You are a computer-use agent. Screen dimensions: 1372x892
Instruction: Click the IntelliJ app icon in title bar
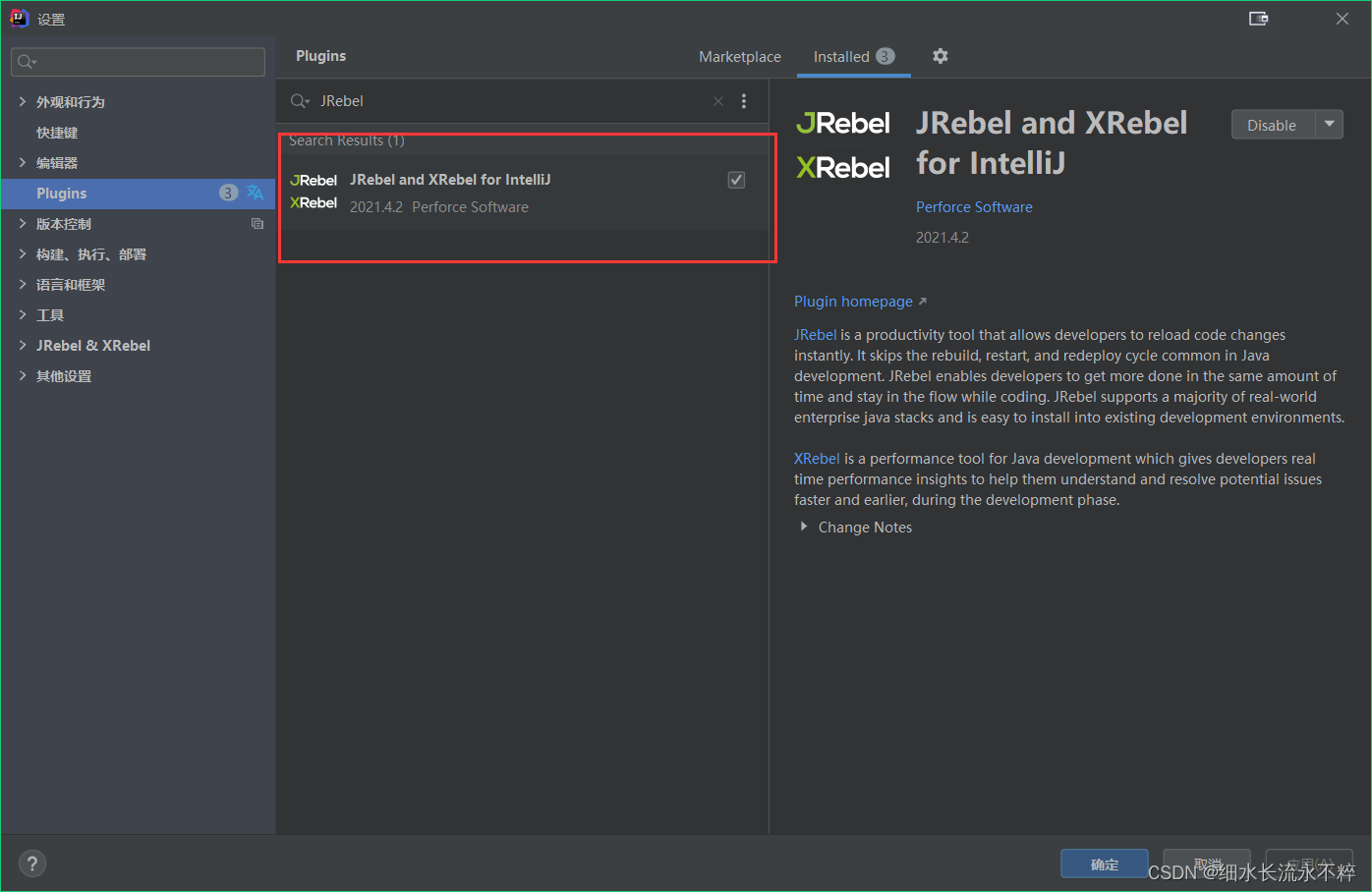[19, 18]
